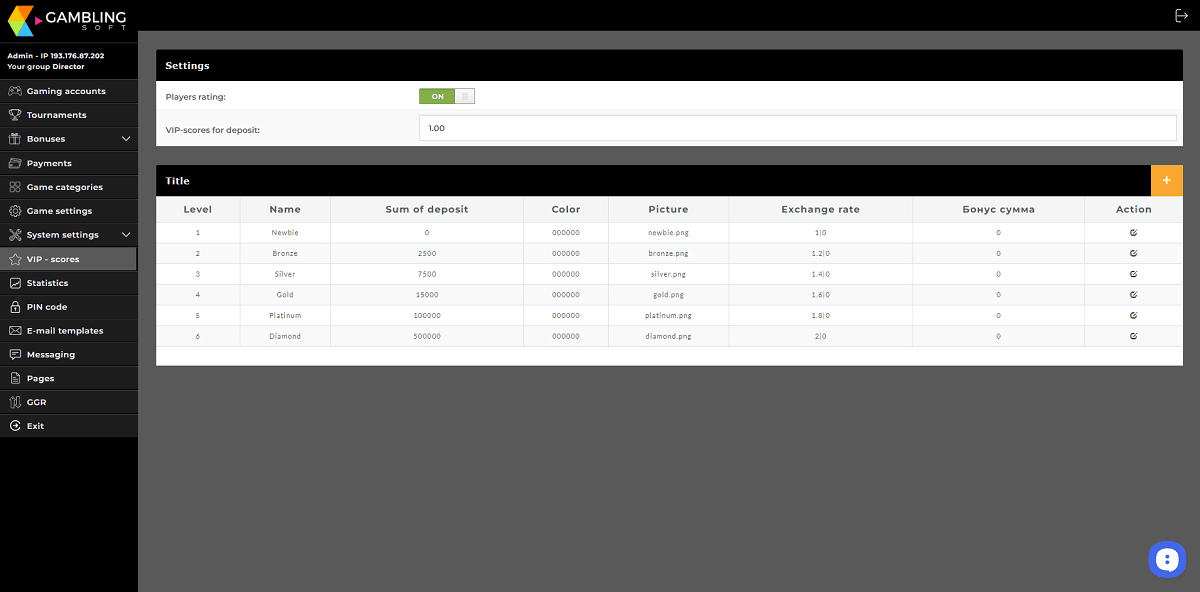Click the 2|0 exchange rate cell
Screen dimensions: 1200x592
point(820,336)
